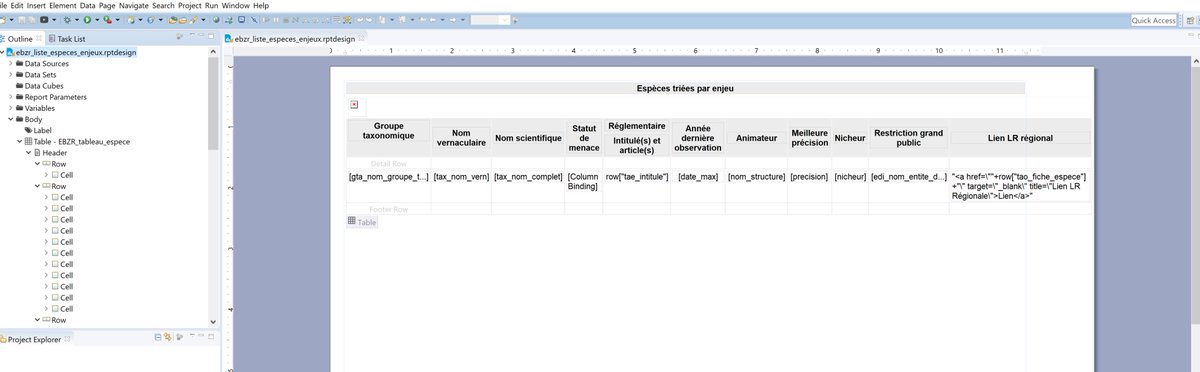
Task: Open dropdown arrow next to Debug icon
Action: [77, 20]
